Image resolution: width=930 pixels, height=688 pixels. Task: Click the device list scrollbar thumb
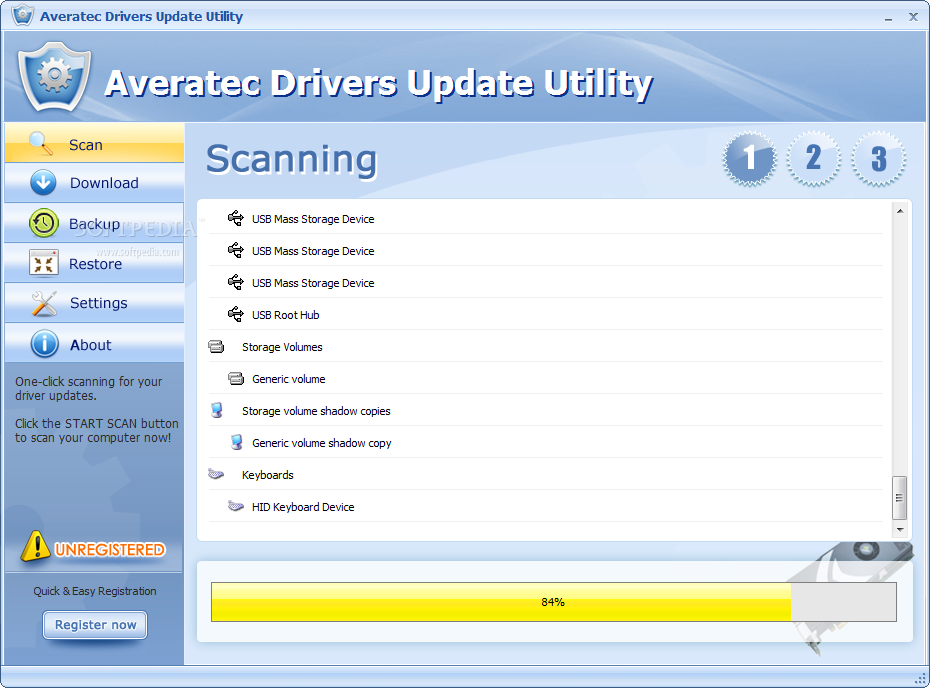pos(900,498)
